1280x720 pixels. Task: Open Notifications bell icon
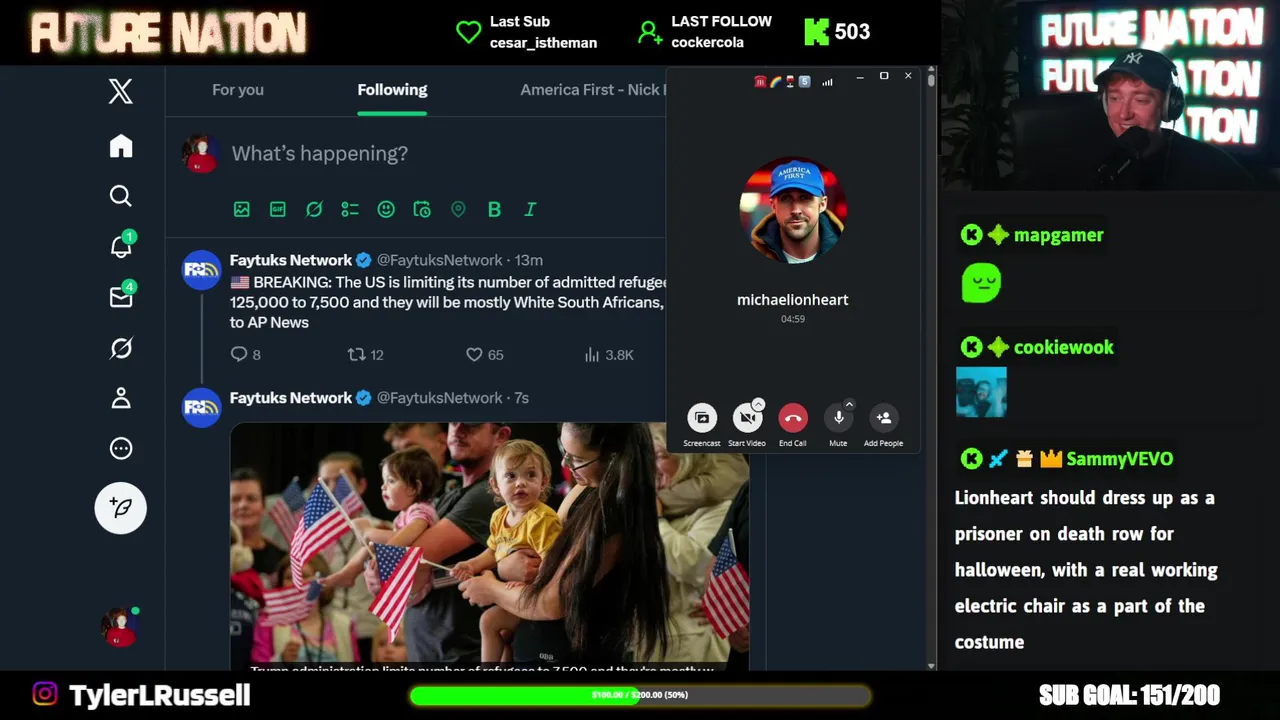point(121,246)
